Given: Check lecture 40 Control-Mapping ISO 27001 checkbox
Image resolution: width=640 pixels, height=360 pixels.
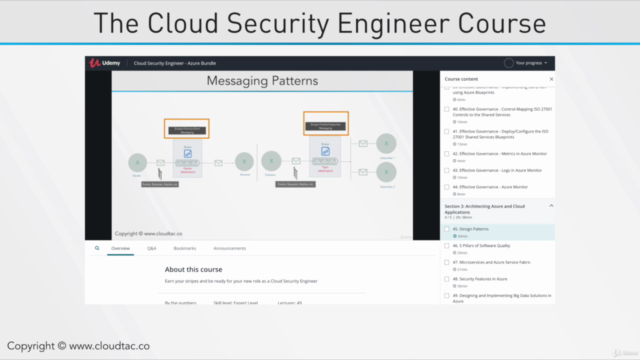Looking at the screenshot, I should tap(447, 109).
